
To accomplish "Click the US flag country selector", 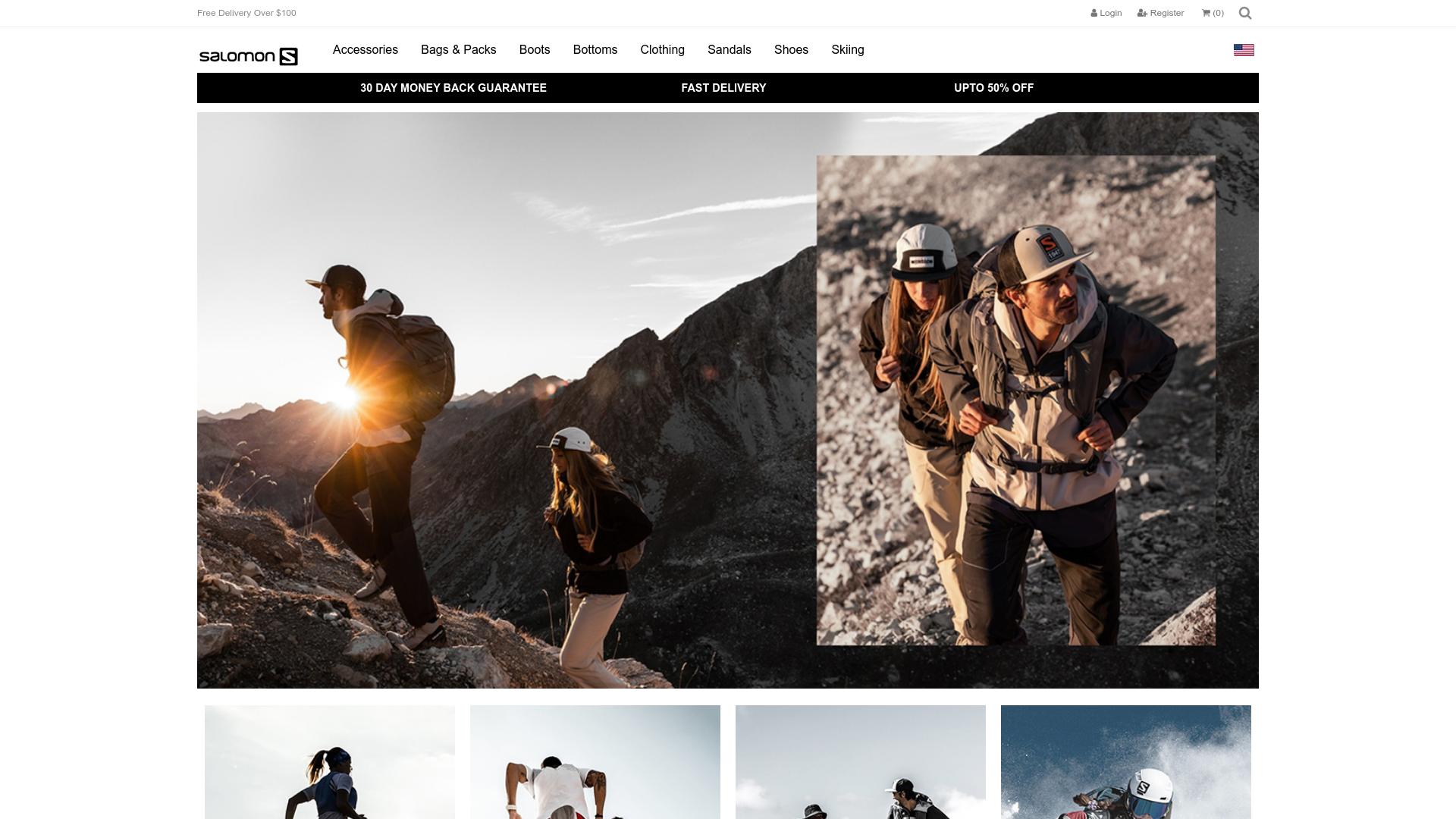I will (1244, 50).
